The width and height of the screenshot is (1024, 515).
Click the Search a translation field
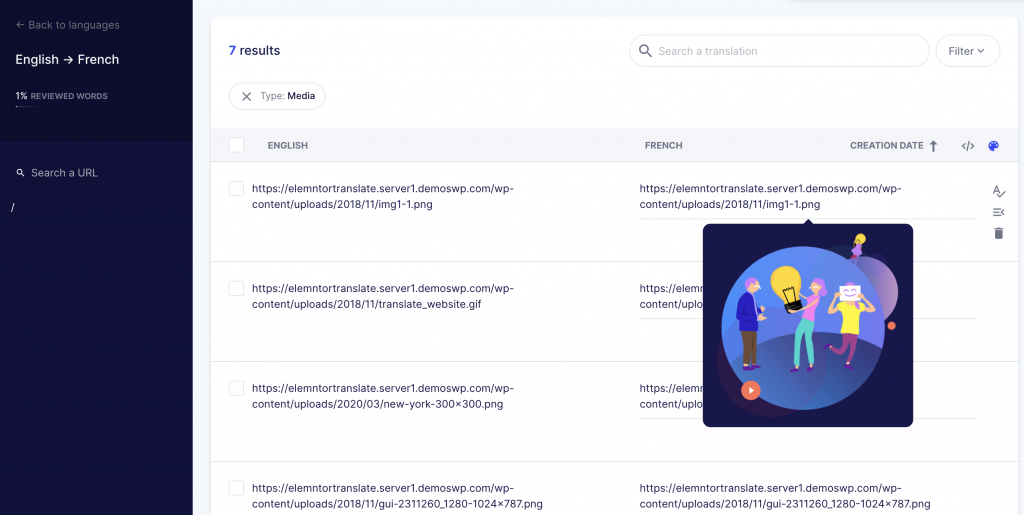pyautogui.click(x=779, y=51)
